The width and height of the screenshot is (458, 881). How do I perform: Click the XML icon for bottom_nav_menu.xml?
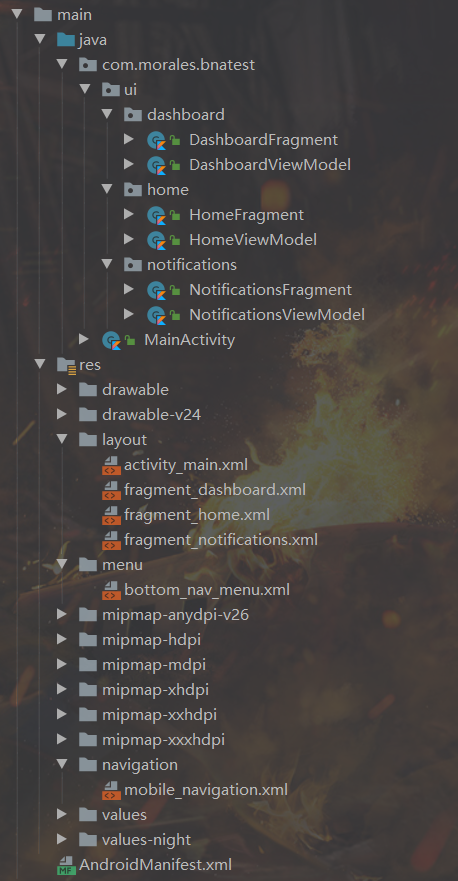point(111,590)
